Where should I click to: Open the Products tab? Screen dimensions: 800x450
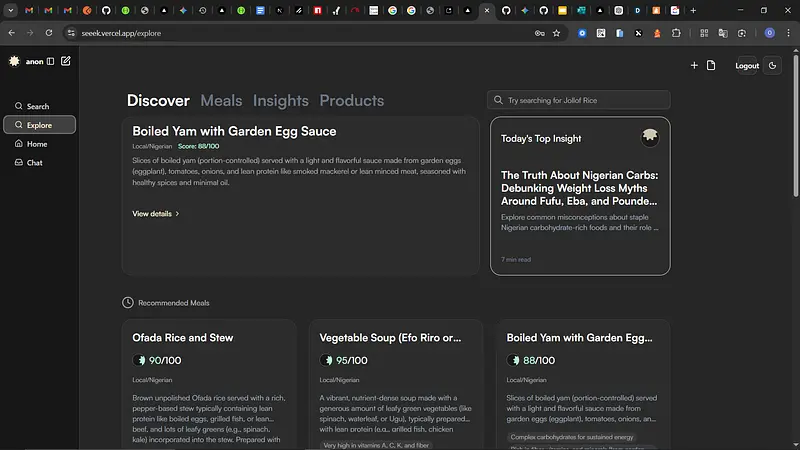click(x=351, y=101)
